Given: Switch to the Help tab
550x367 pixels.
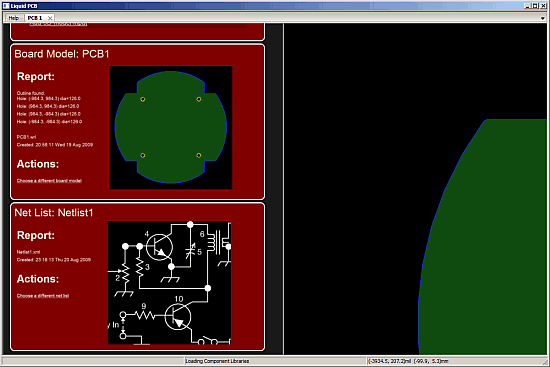Looking at the screenshot, I should coord(14,18).
